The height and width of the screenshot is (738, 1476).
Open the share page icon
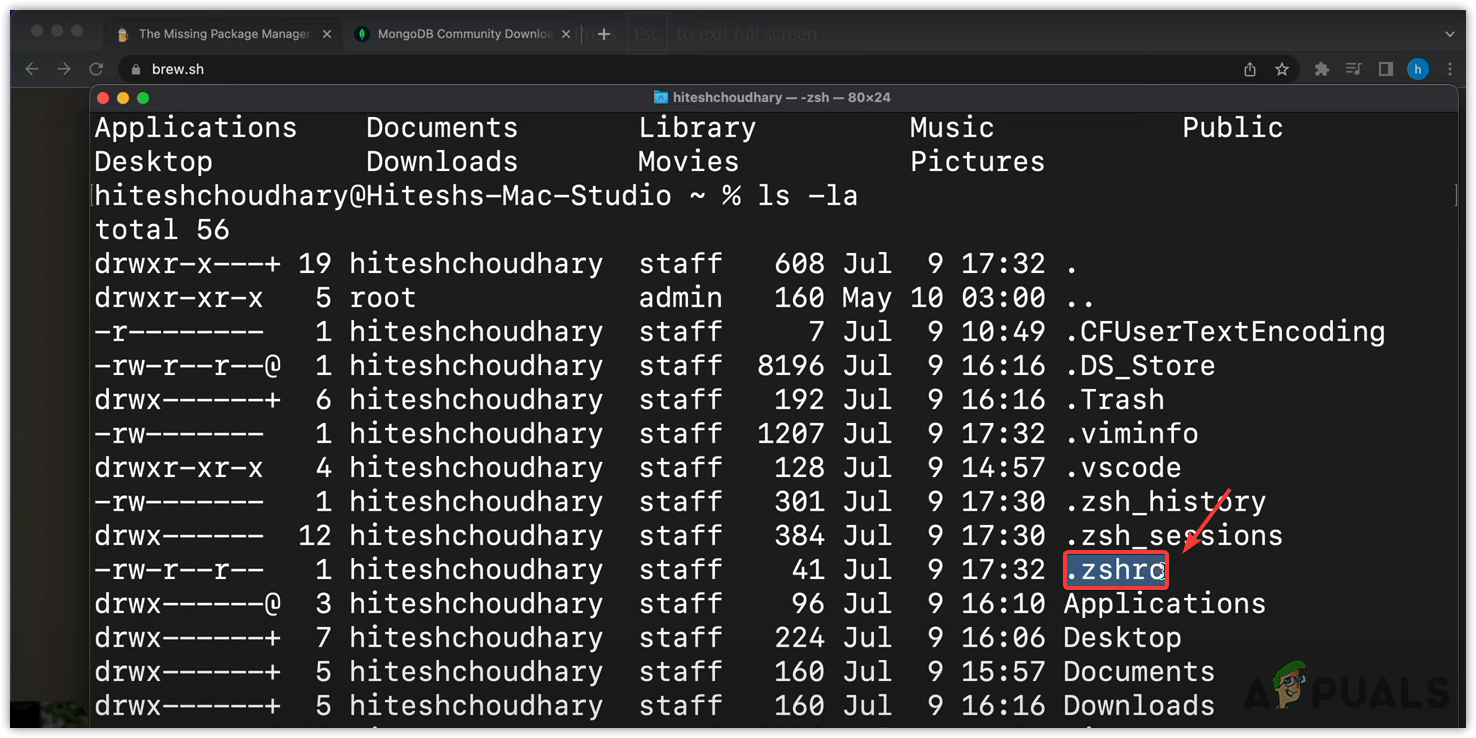(1250, 69)
